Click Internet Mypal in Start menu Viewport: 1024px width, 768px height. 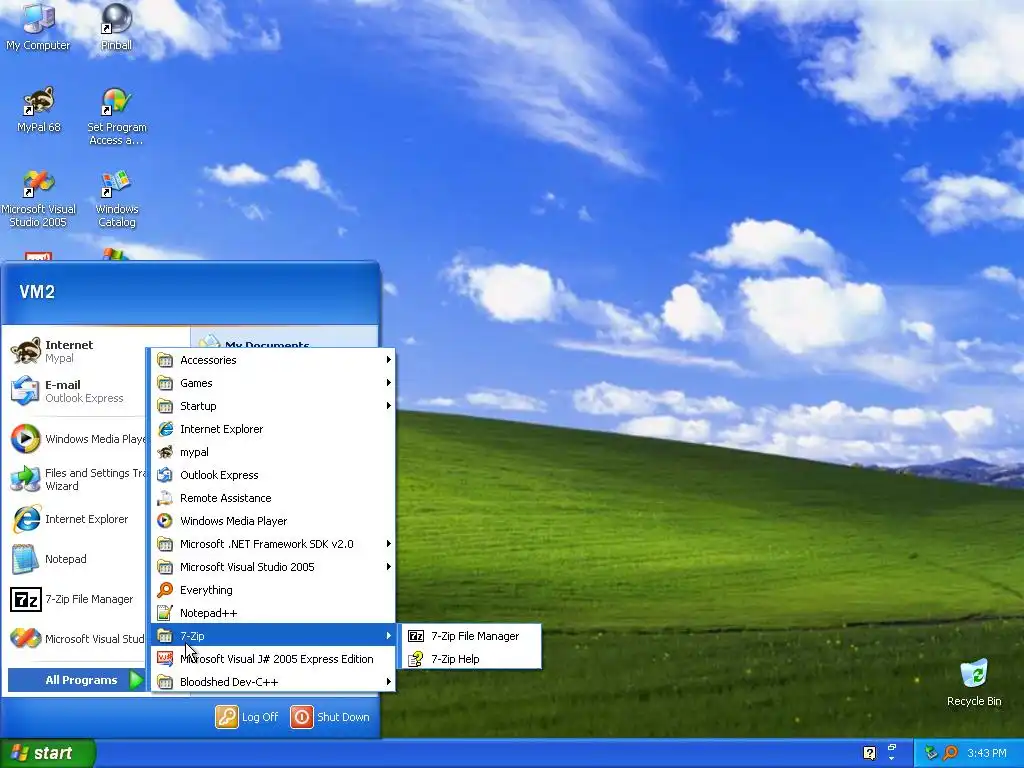(77, 351)
